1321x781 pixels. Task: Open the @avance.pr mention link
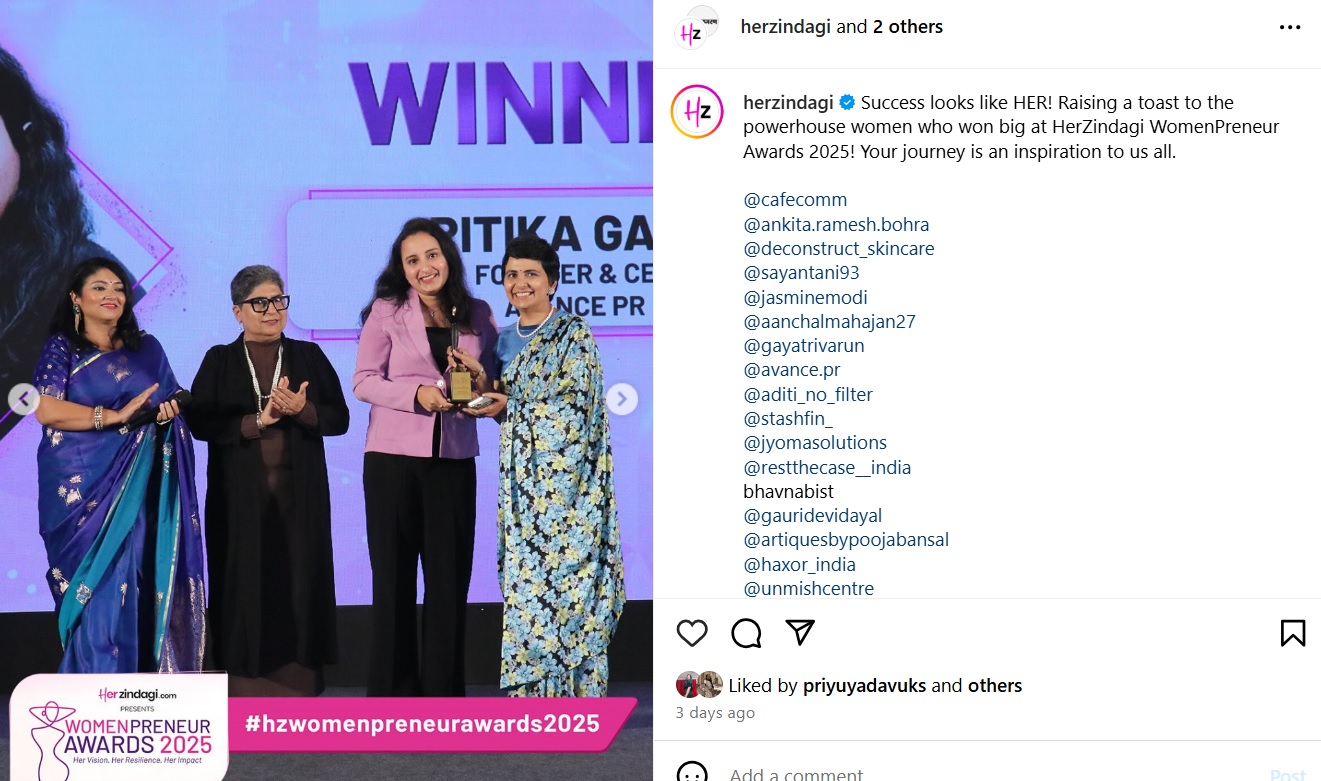coord(792,370)
